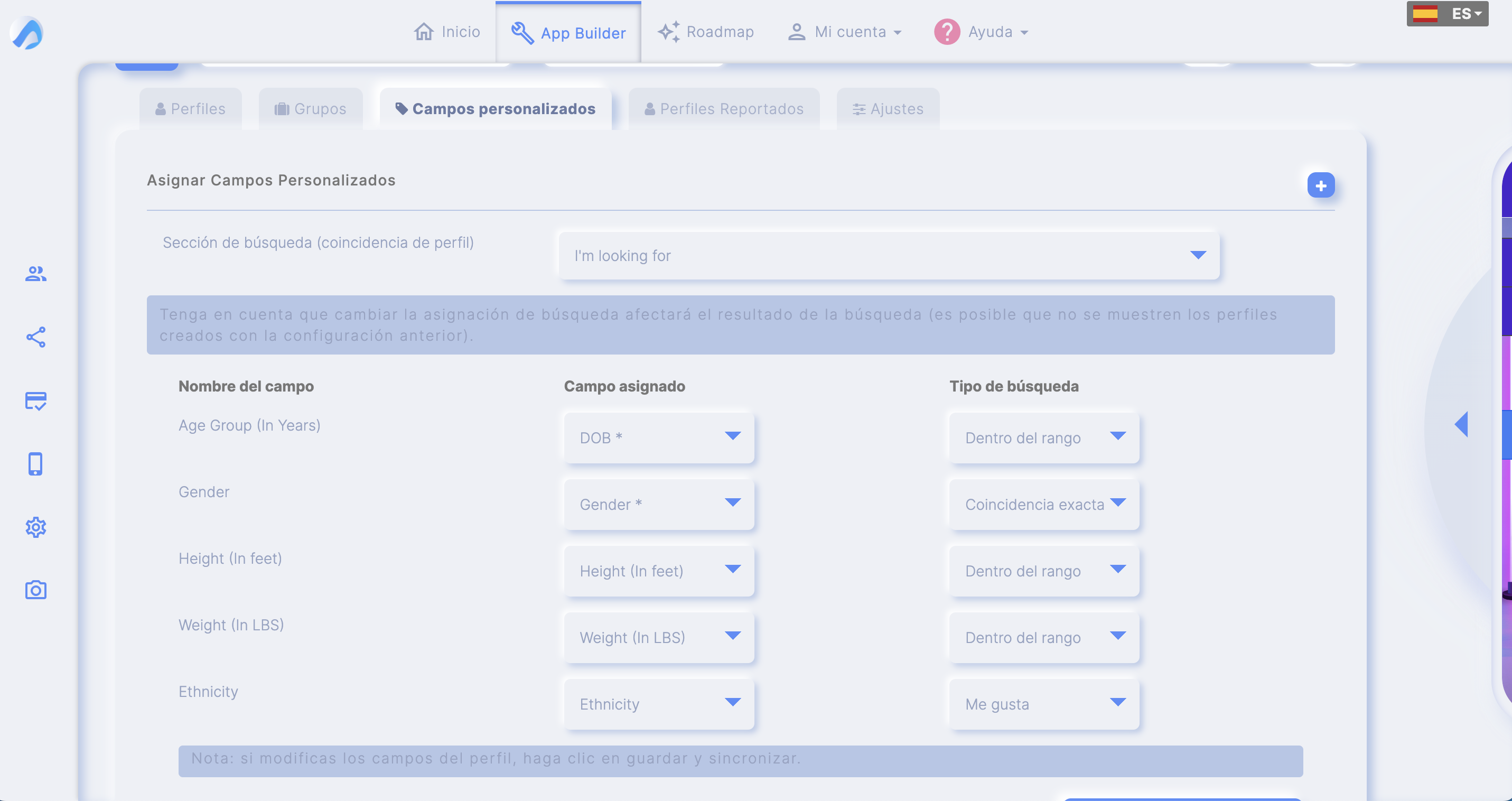Open search type dropdown for Weight row
The image size is (1512, 801).
tap(1044, 638)
